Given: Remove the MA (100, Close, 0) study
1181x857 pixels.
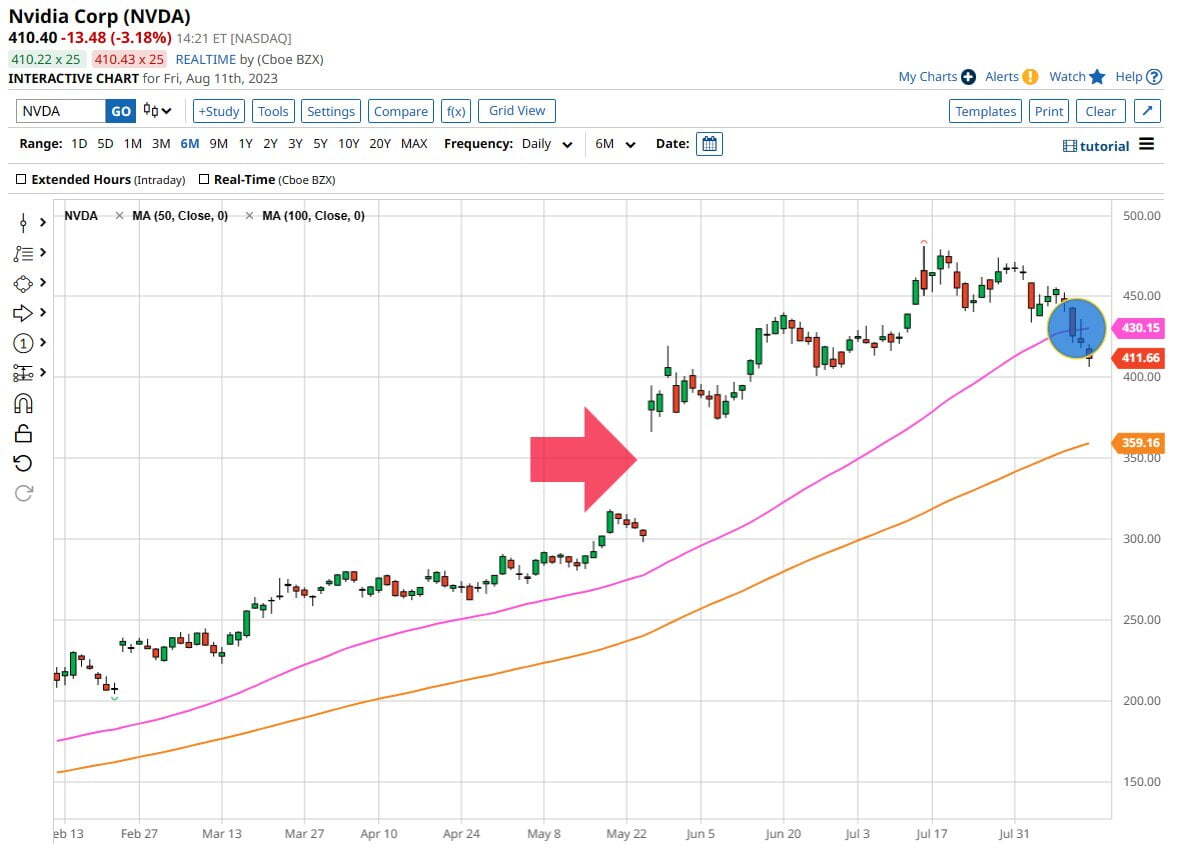Looking at the screenshot, I should tap(249, 216).
